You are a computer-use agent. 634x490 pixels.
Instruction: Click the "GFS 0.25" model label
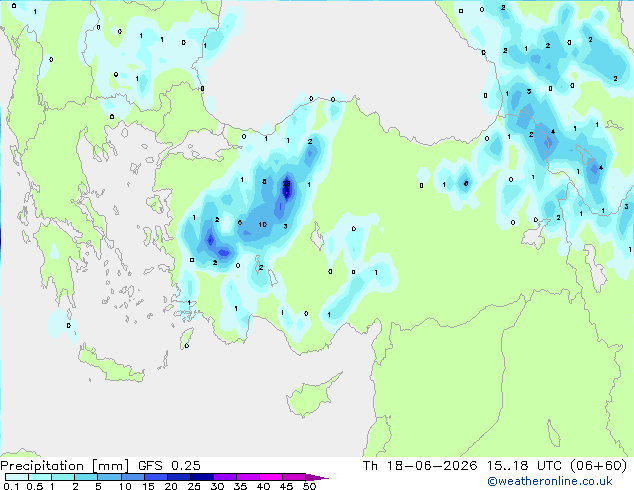tap(169, 466)
